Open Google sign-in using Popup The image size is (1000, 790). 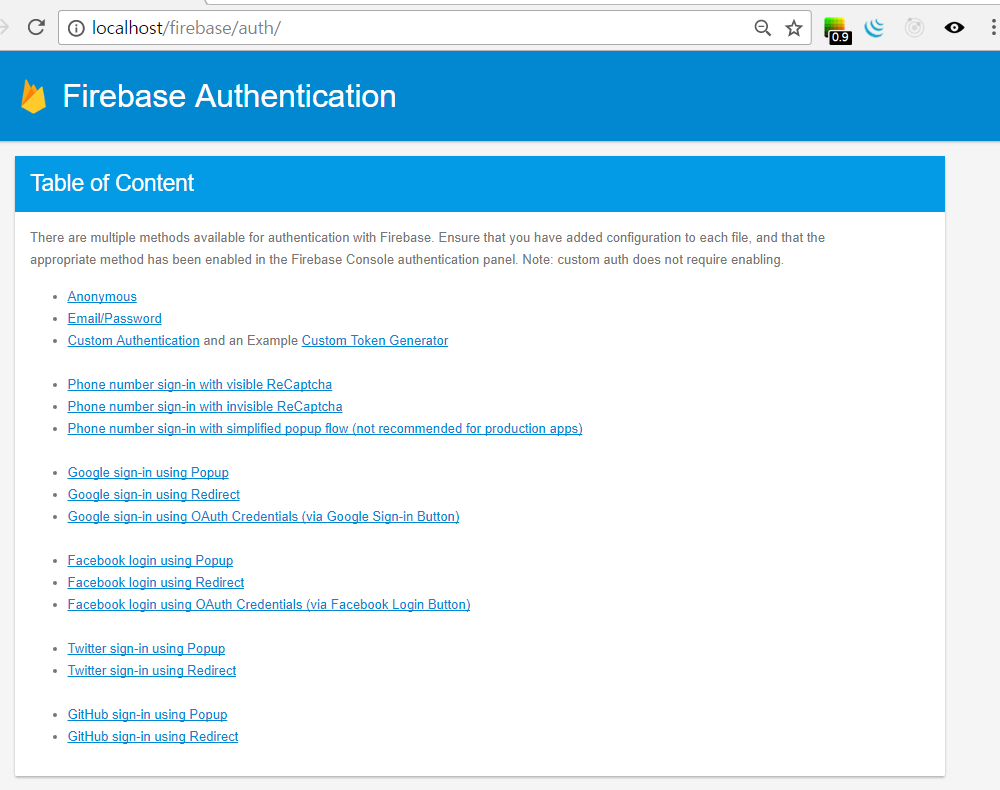[x=148, y=473]
